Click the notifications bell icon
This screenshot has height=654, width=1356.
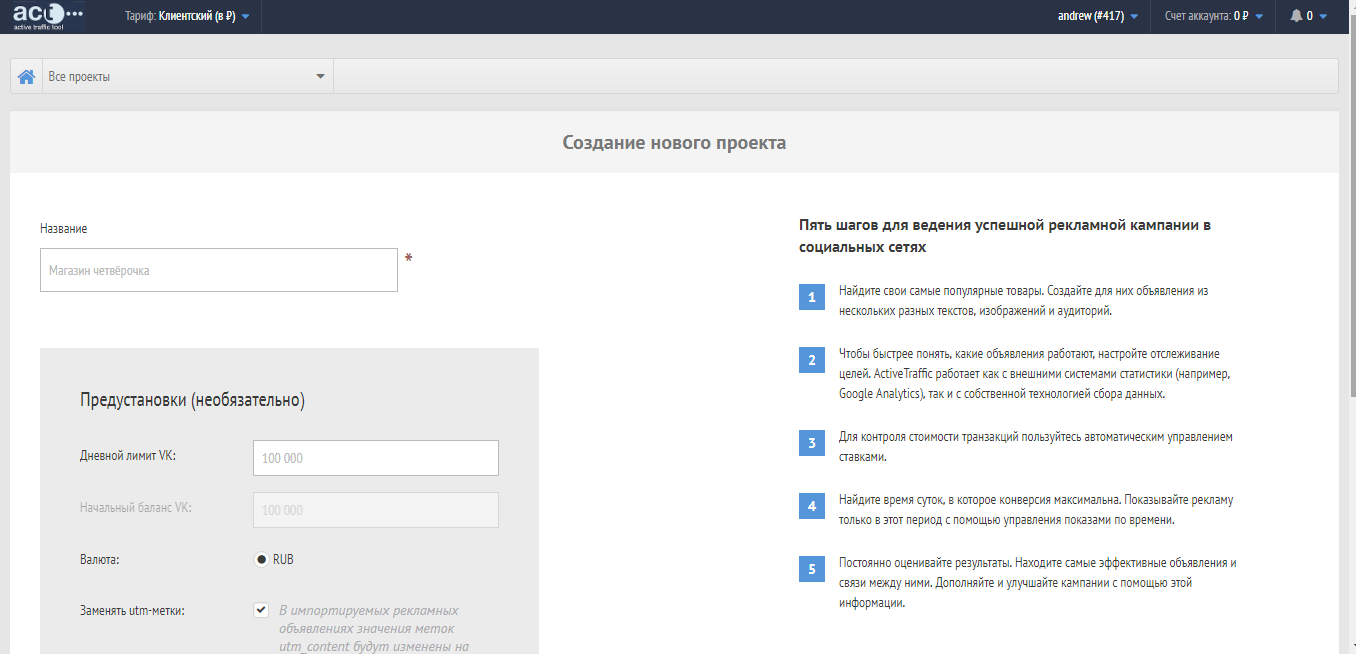[x=1296, y=16]
